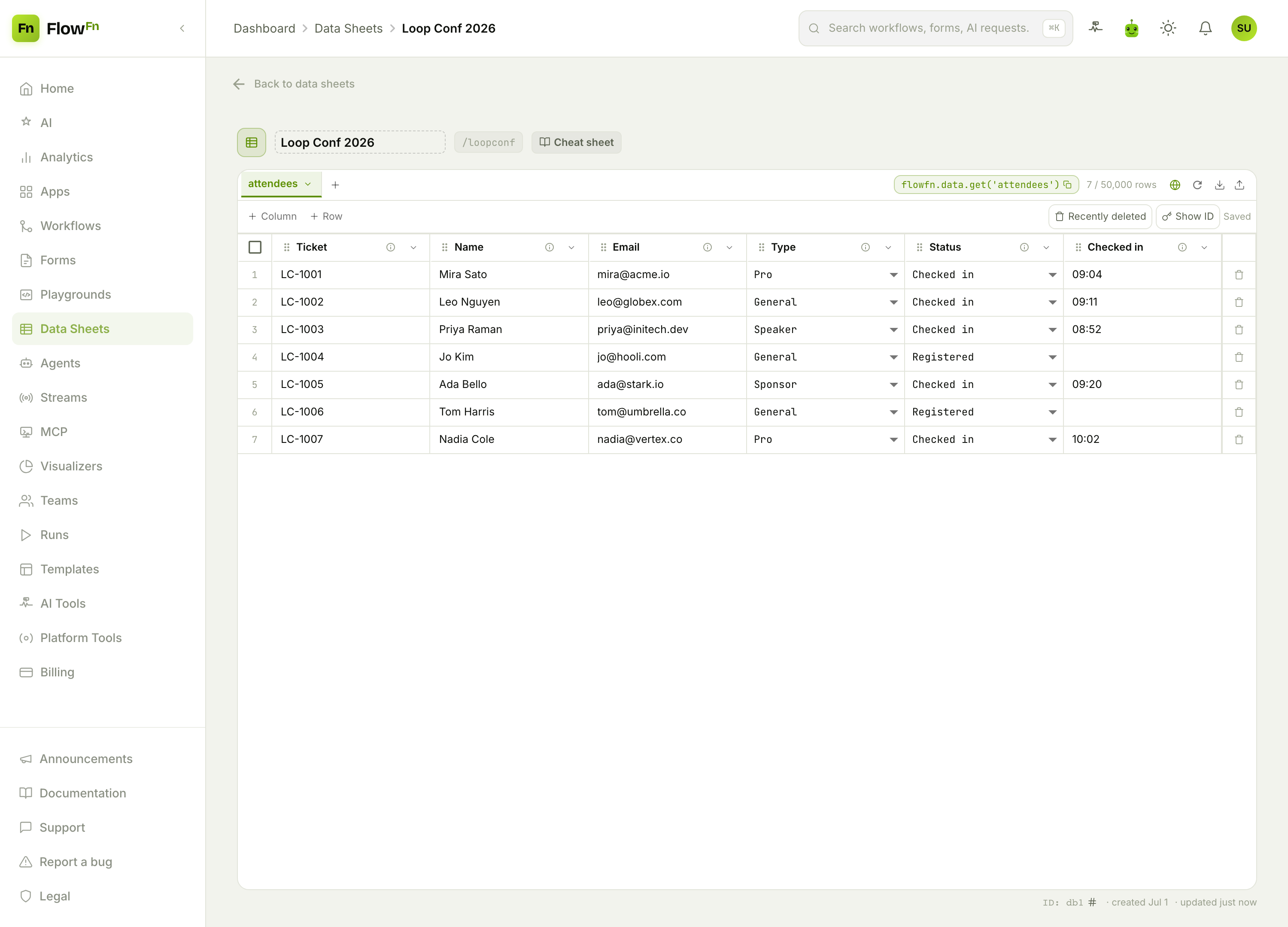Add a new table tab with plus

coord(335,185)
